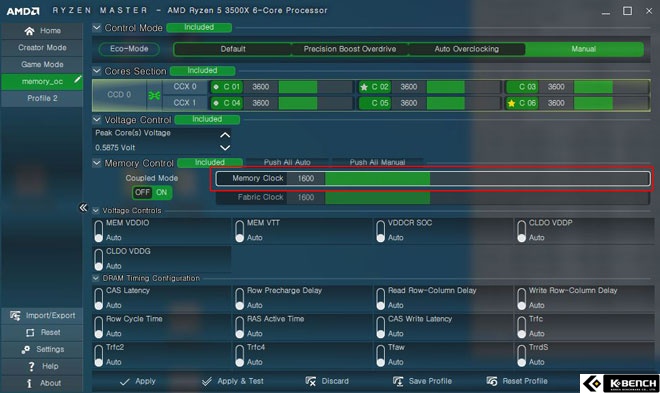Image resolution: width=660 pixels, height=393 pixels.
Task: Click the CCX link icon next to CCD 0
Action: point(154,96)
